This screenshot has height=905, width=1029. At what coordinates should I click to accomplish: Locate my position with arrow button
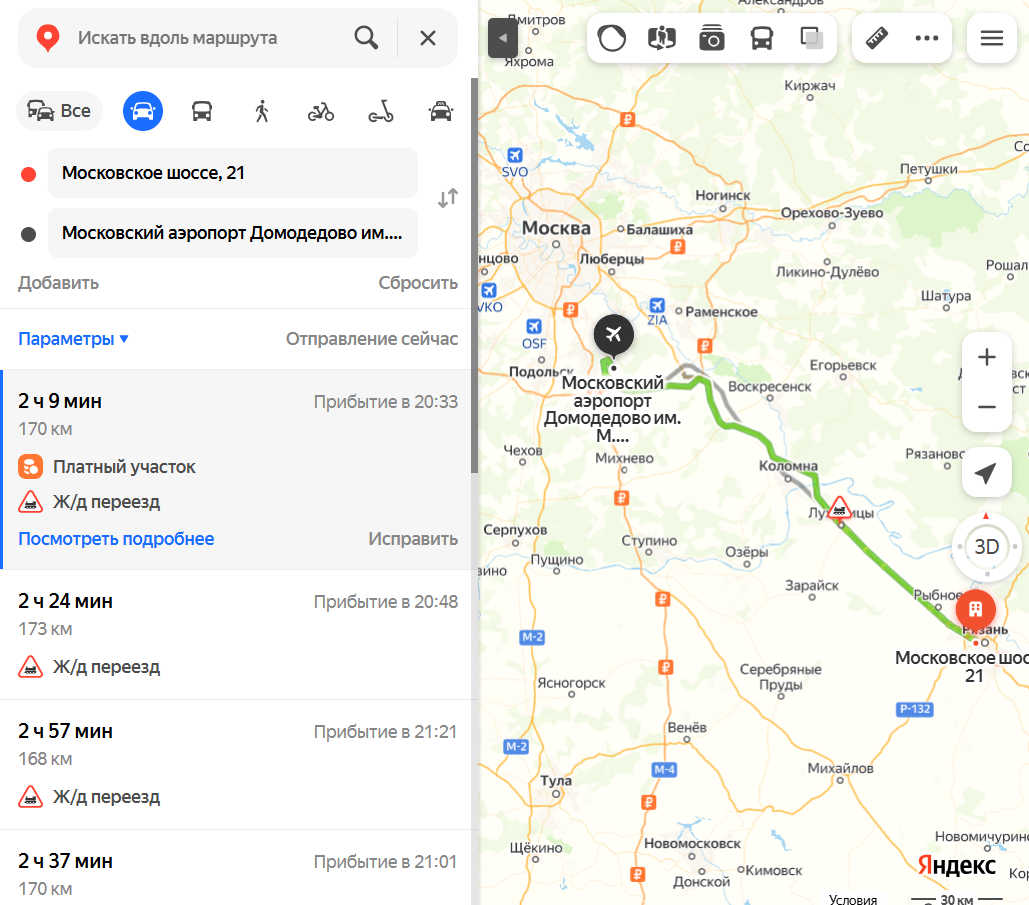986,473
